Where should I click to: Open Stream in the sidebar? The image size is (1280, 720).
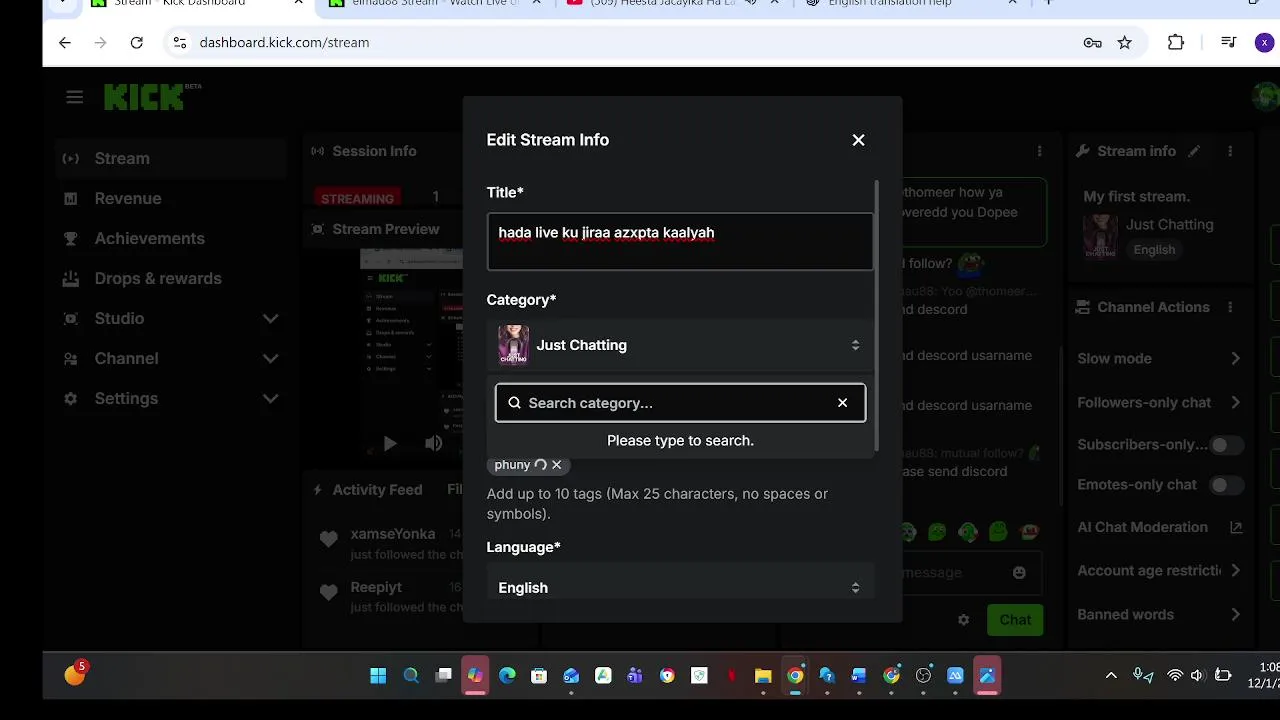click(170, 158)
